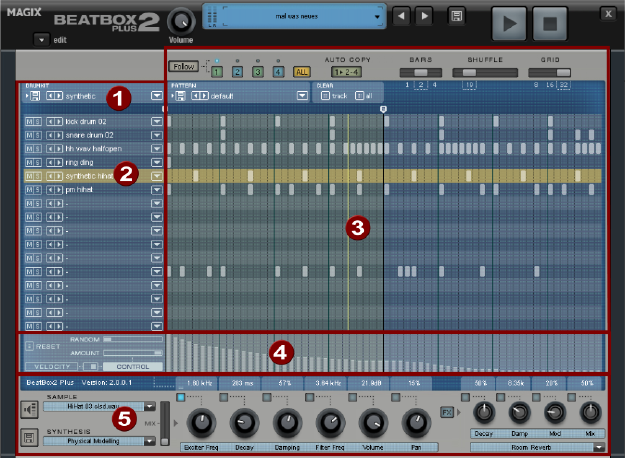Switch to the CONTROL mode
This screenshot has width=625, height=458.
point(133,366)
